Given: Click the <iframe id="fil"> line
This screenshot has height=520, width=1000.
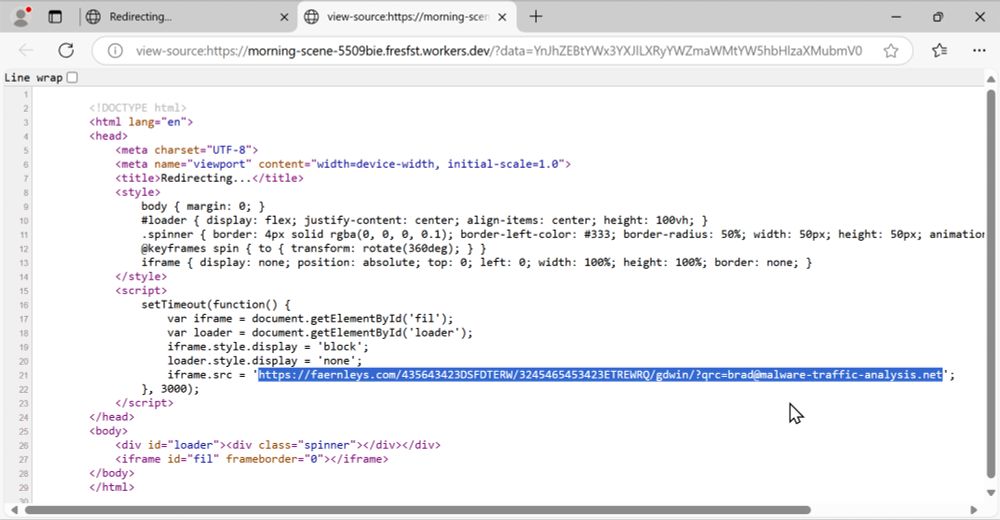Looking at the screenshot, I should 252,459.
